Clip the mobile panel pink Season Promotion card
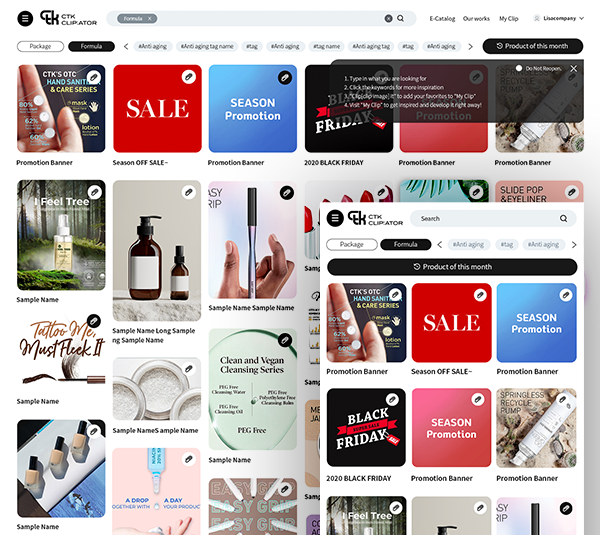The image size is (600, 535). click(x=478, y=400)
